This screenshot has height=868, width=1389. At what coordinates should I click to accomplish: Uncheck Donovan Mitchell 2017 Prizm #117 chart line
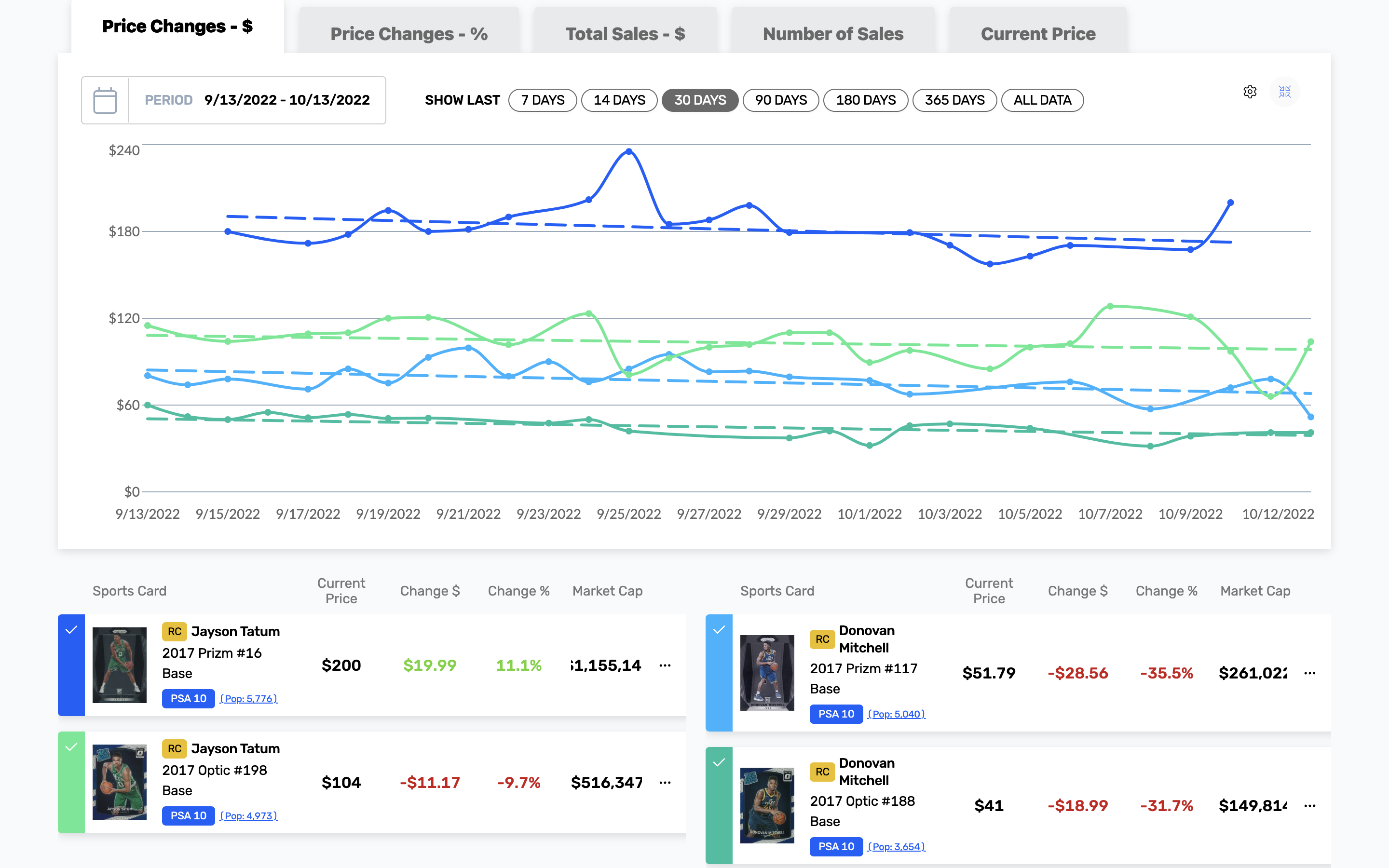click(719, 630)
